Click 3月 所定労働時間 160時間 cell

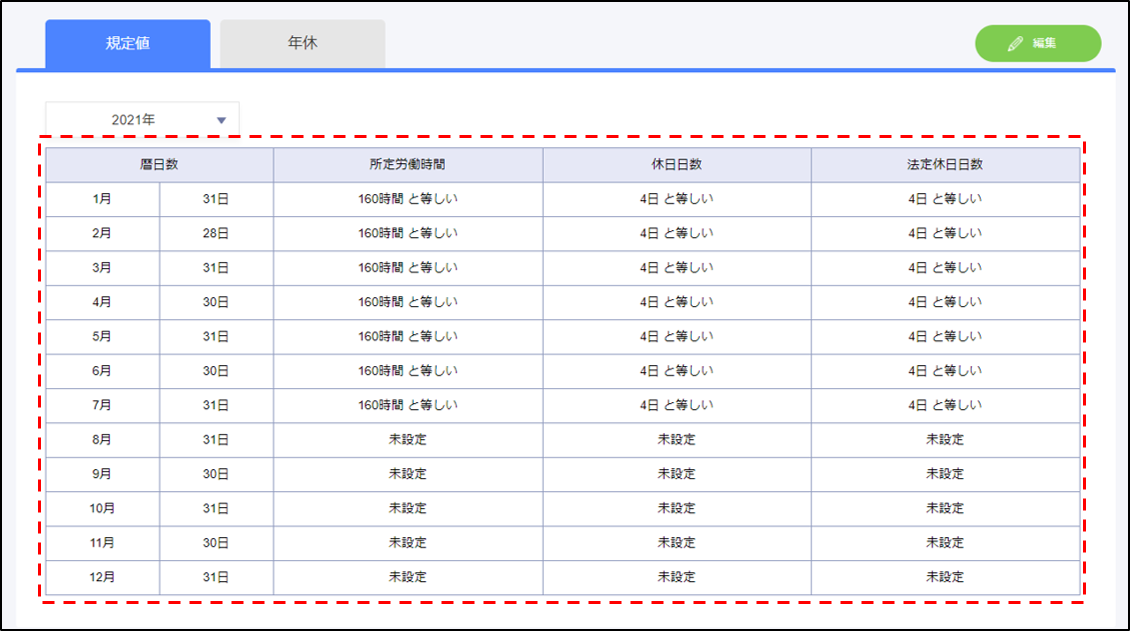pyautogui.click(x=408, y=268)
